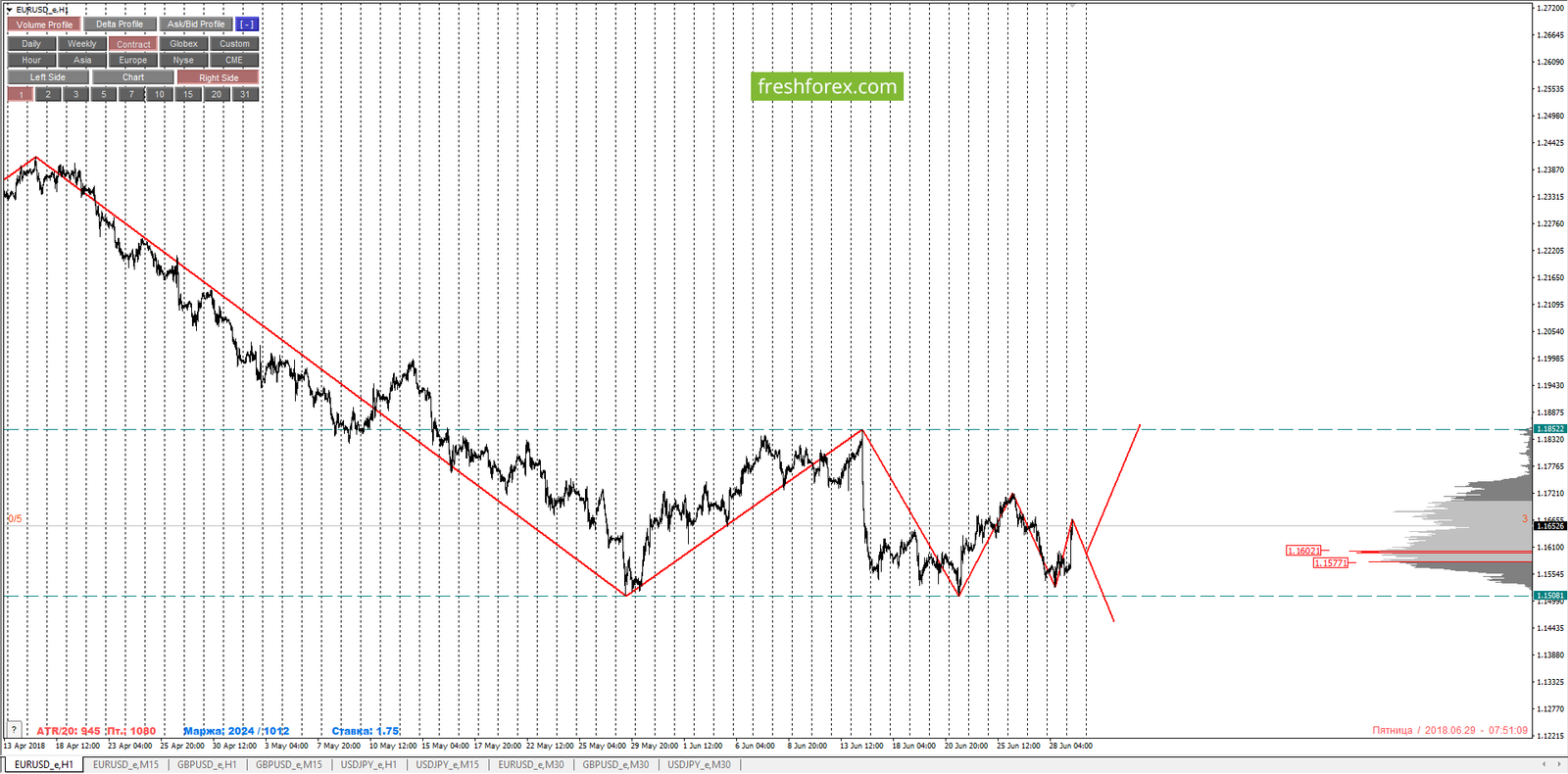Select the Volume Profile mode button

click(x=44, y=24)
